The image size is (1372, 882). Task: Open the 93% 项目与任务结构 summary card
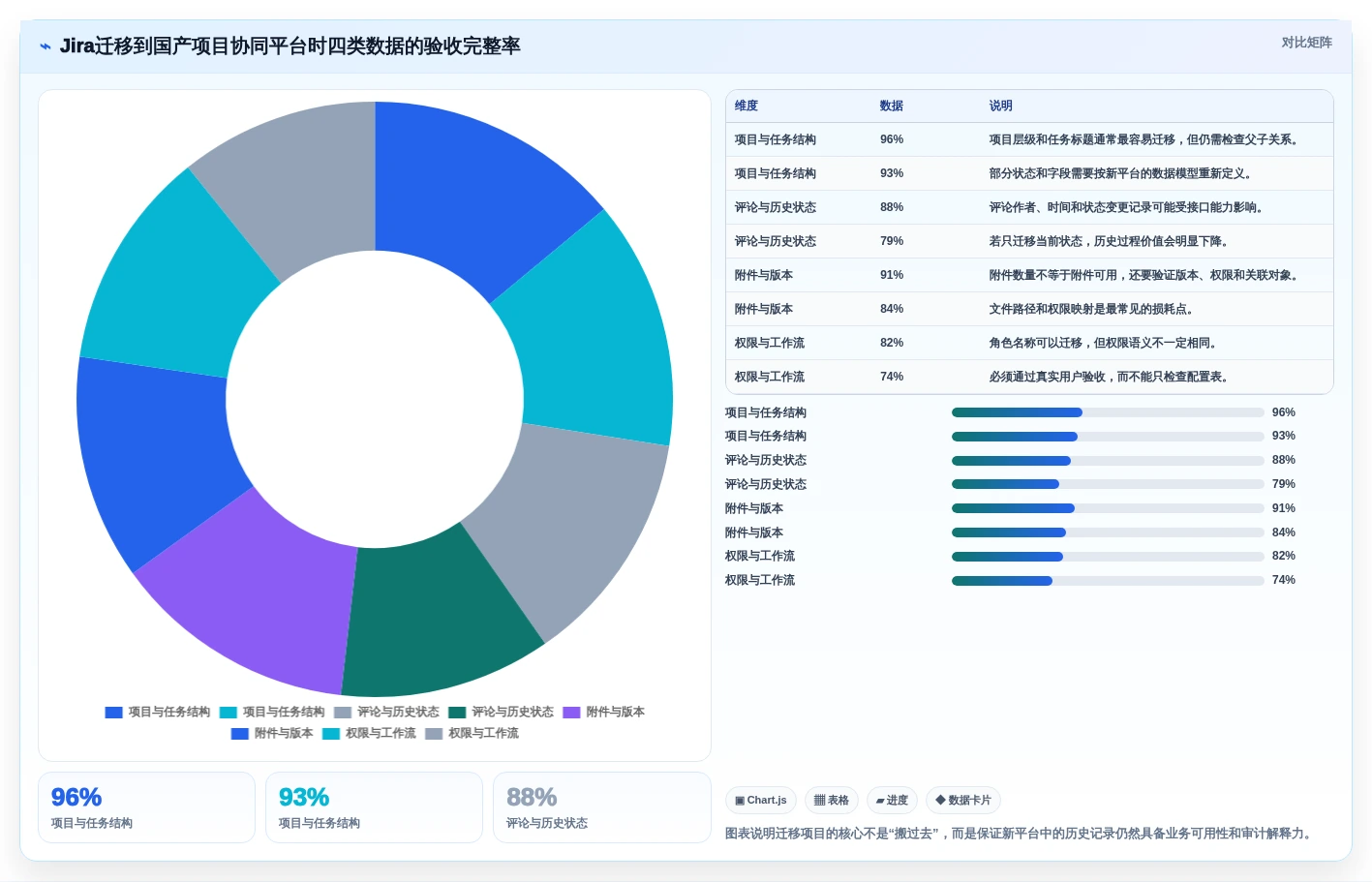click(x=374, y=807)
